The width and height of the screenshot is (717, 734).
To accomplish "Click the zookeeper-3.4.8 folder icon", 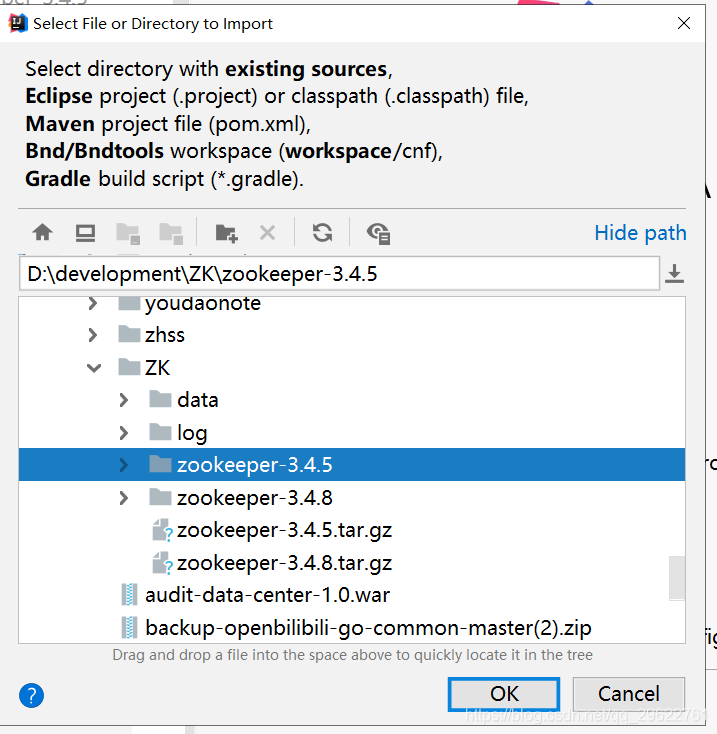I will 160,497.
